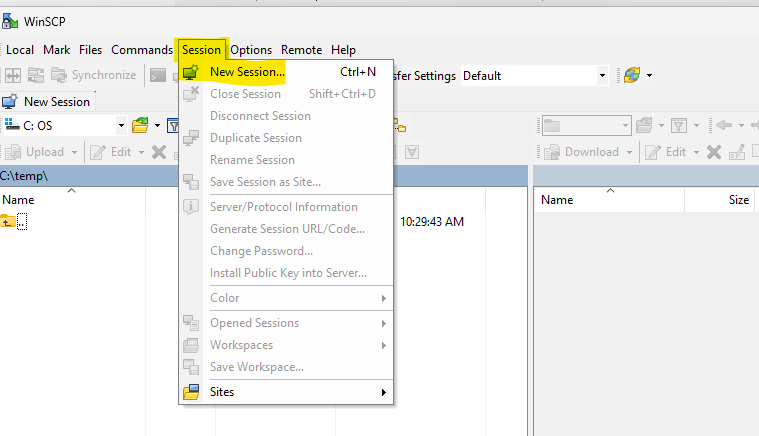This screenshot has width=759, height=436.
Task: Open the Commands menu
Action: tap(142, 50)
